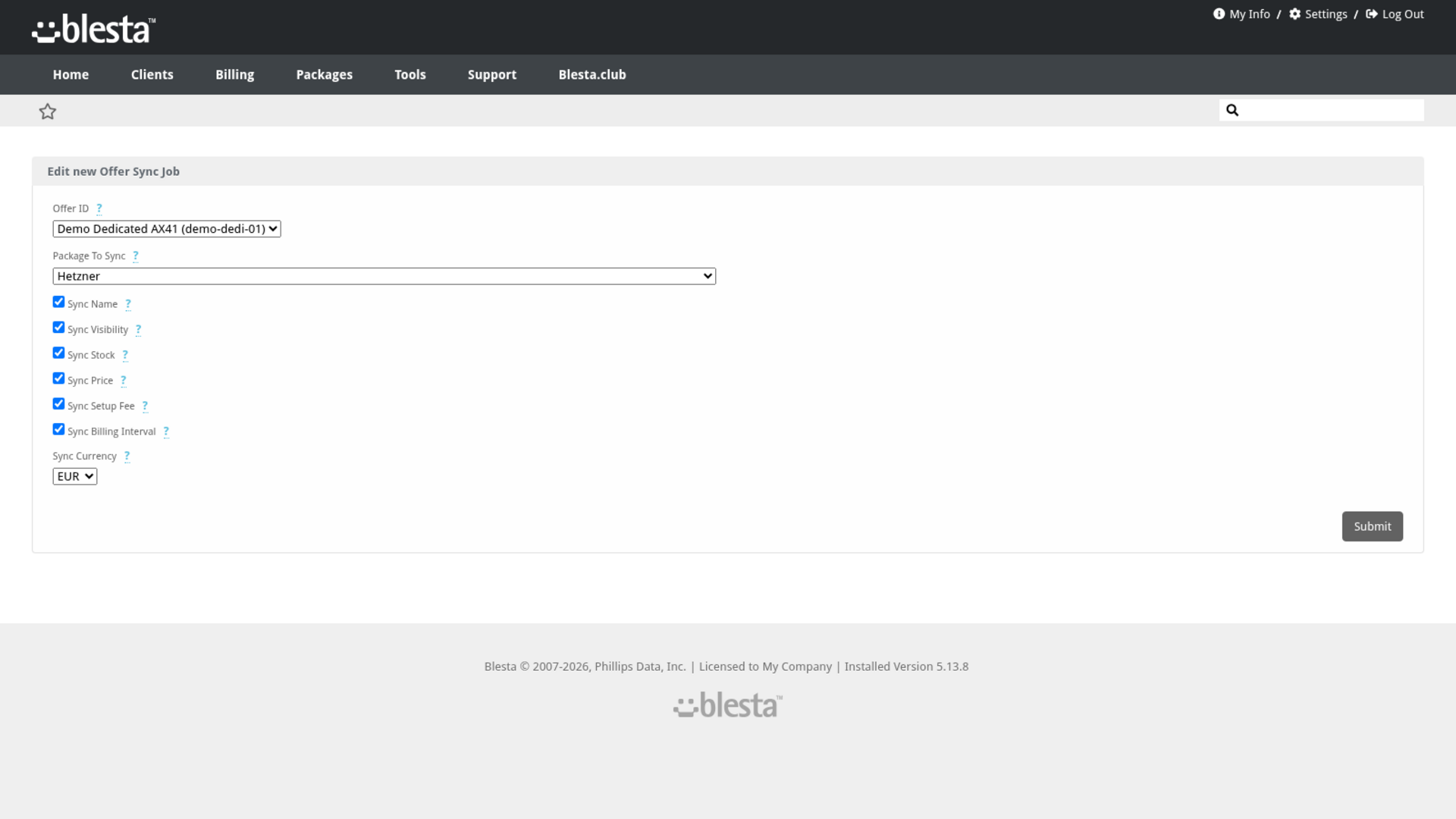Open the Tools menu
1456x819 pixels.
click(x=410, y=74)
